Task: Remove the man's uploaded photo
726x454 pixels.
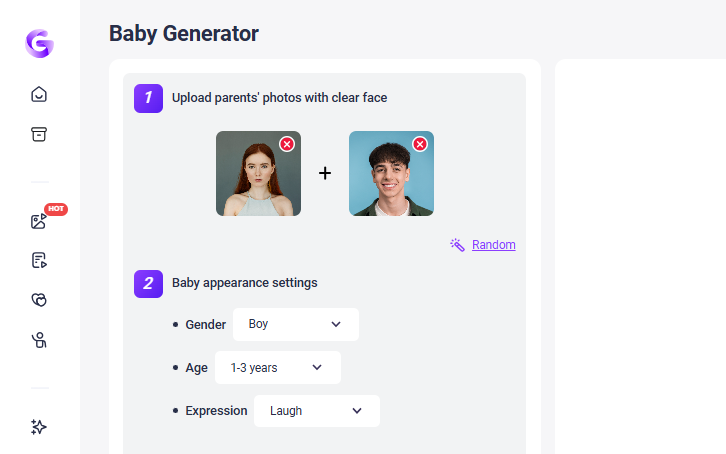Action: [x=420, y=144]
